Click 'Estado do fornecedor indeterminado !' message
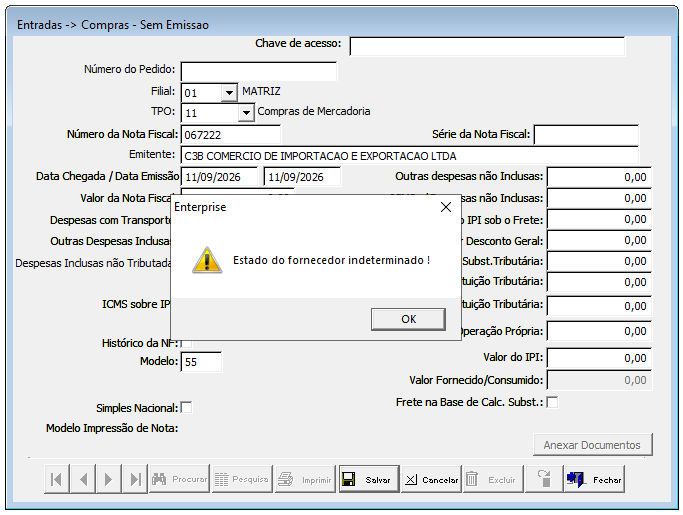Image resolution: width=683 pixels, height=515 pixels. pyautogui.click(x=331, y=260)
